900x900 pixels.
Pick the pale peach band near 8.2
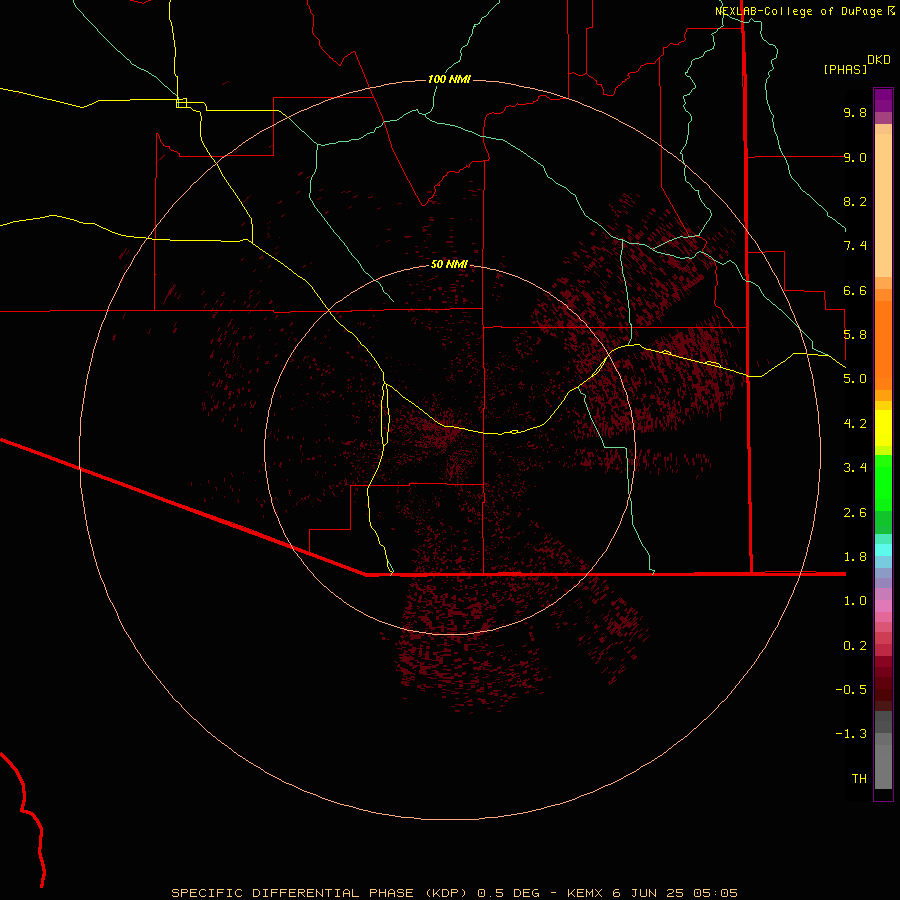click(x=883, y=205)
